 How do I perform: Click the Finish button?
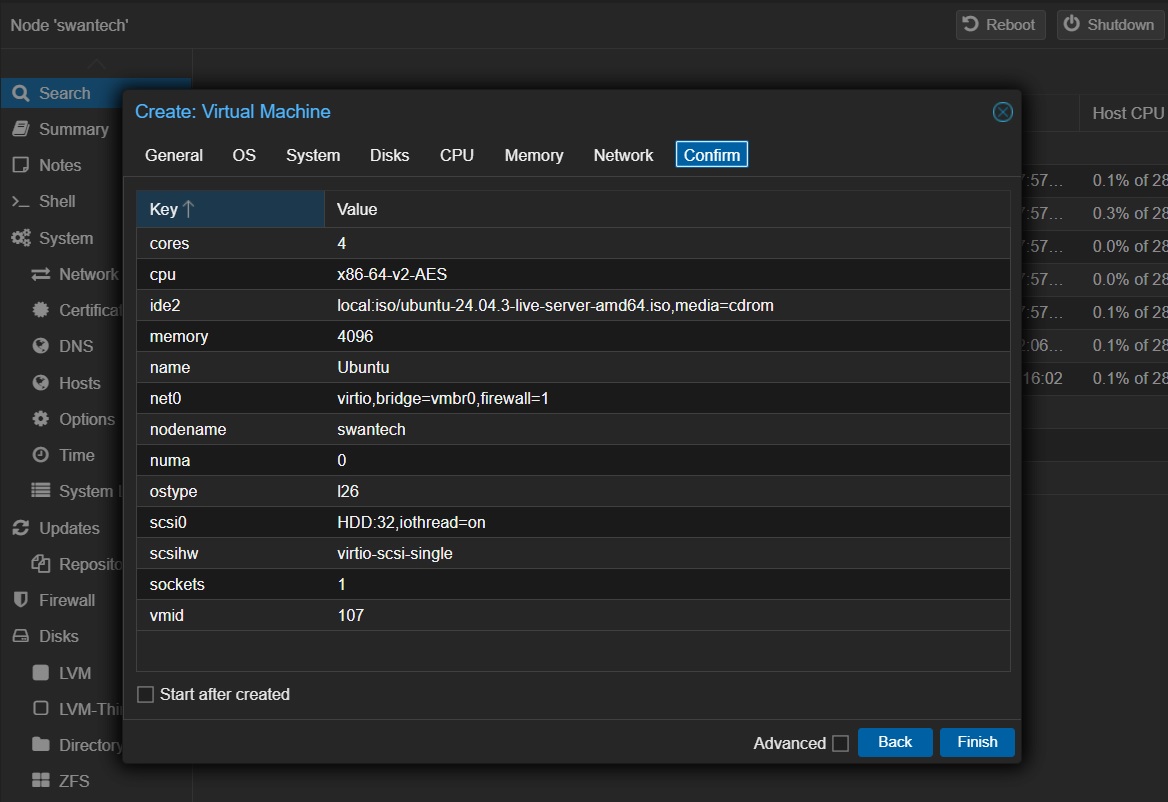[x=977, y=742]
